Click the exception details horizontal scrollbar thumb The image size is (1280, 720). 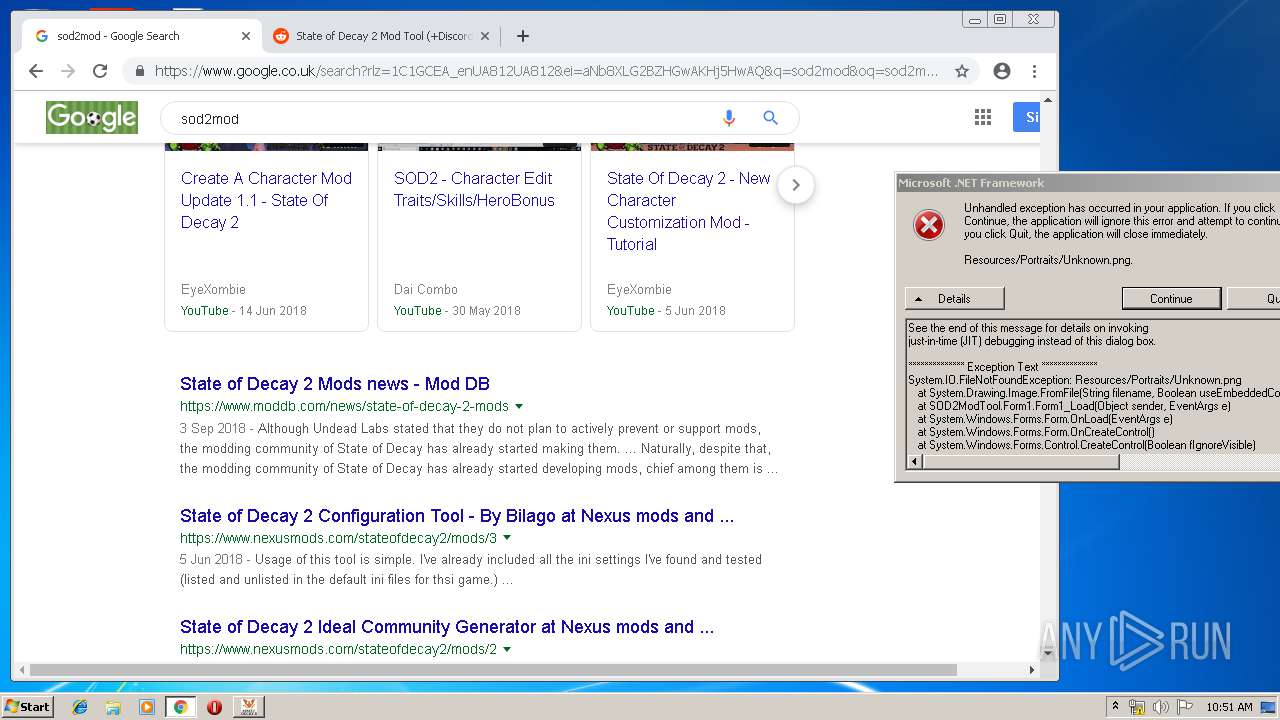(x=1021, y=462)
